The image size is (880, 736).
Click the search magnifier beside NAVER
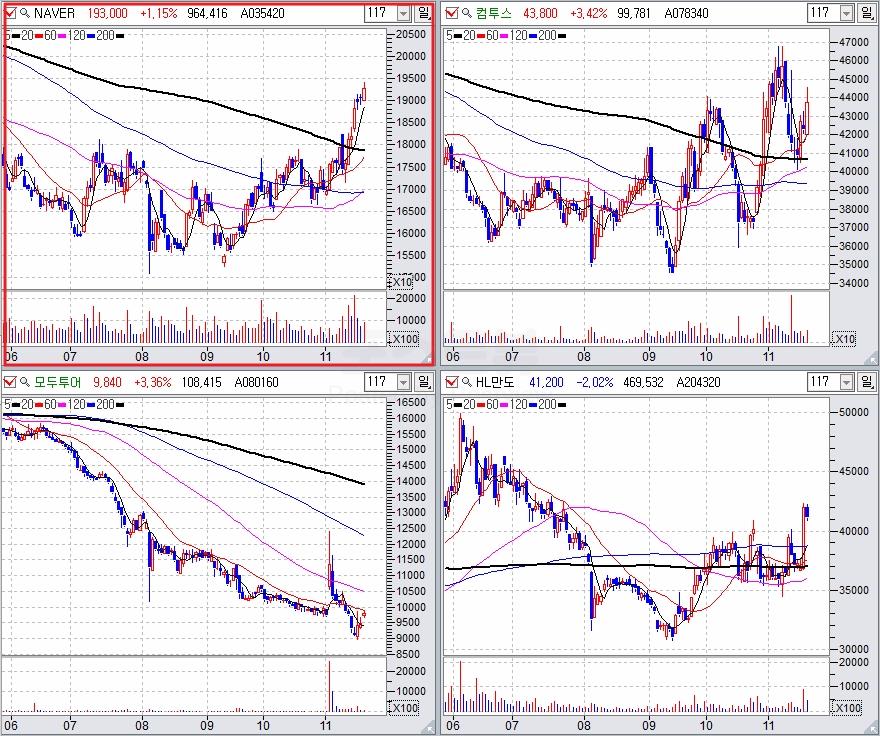pyautogui.click(x=24, y=14)
